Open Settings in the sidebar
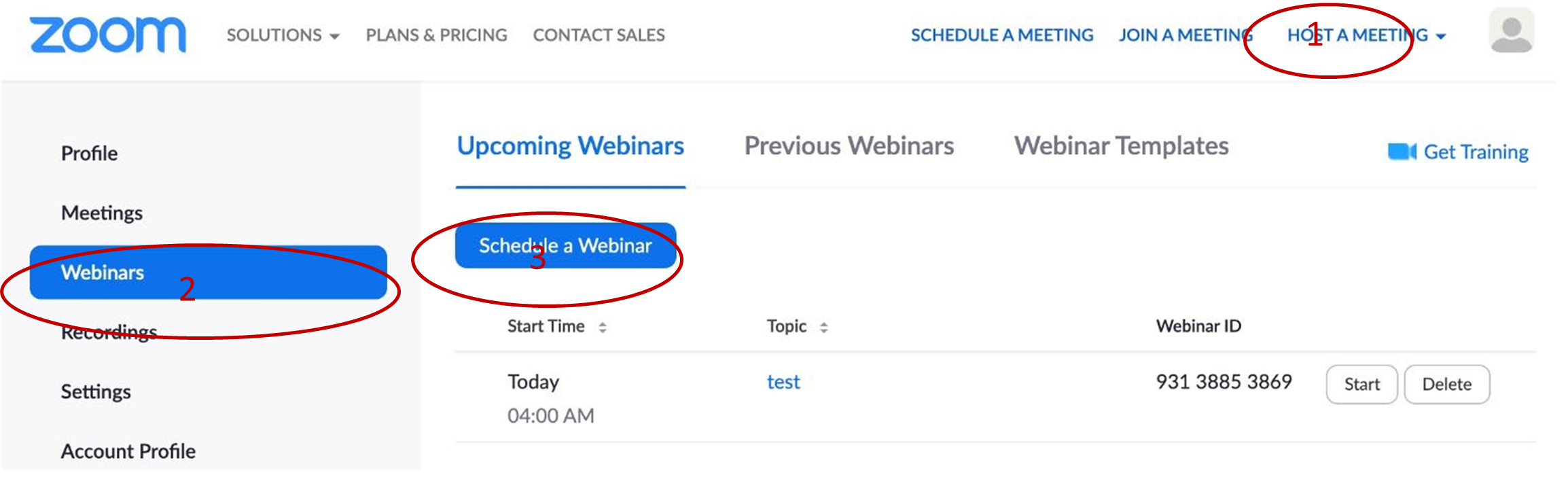Screen dimensions: 1568x492 (96, 392)
